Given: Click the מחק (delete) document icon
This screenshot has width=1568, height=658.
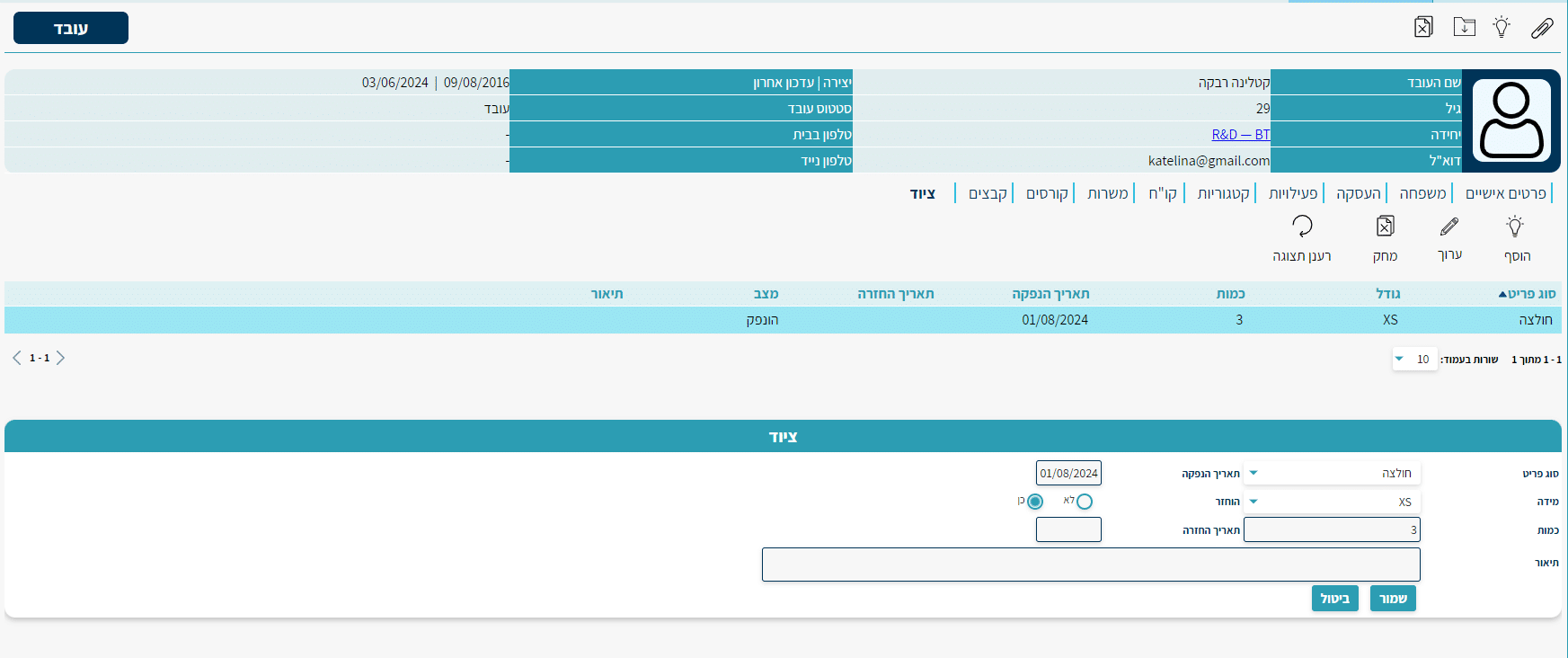Looking at the screenshot, I should pyautogui.click(x=1386, y=226).
